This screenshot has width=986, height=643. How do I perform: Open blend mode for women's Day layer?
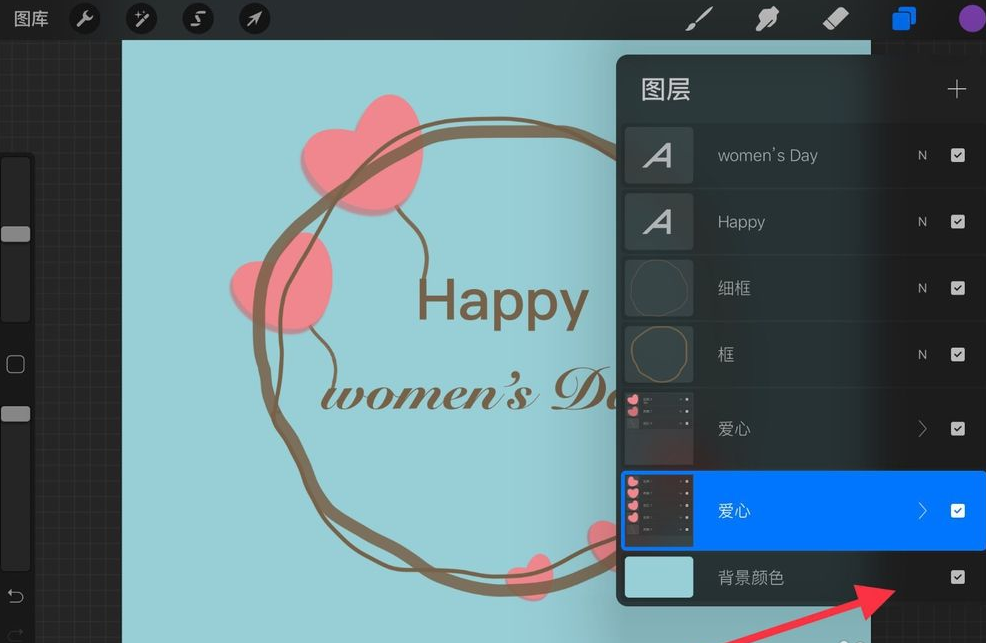[x=922, y=155]
